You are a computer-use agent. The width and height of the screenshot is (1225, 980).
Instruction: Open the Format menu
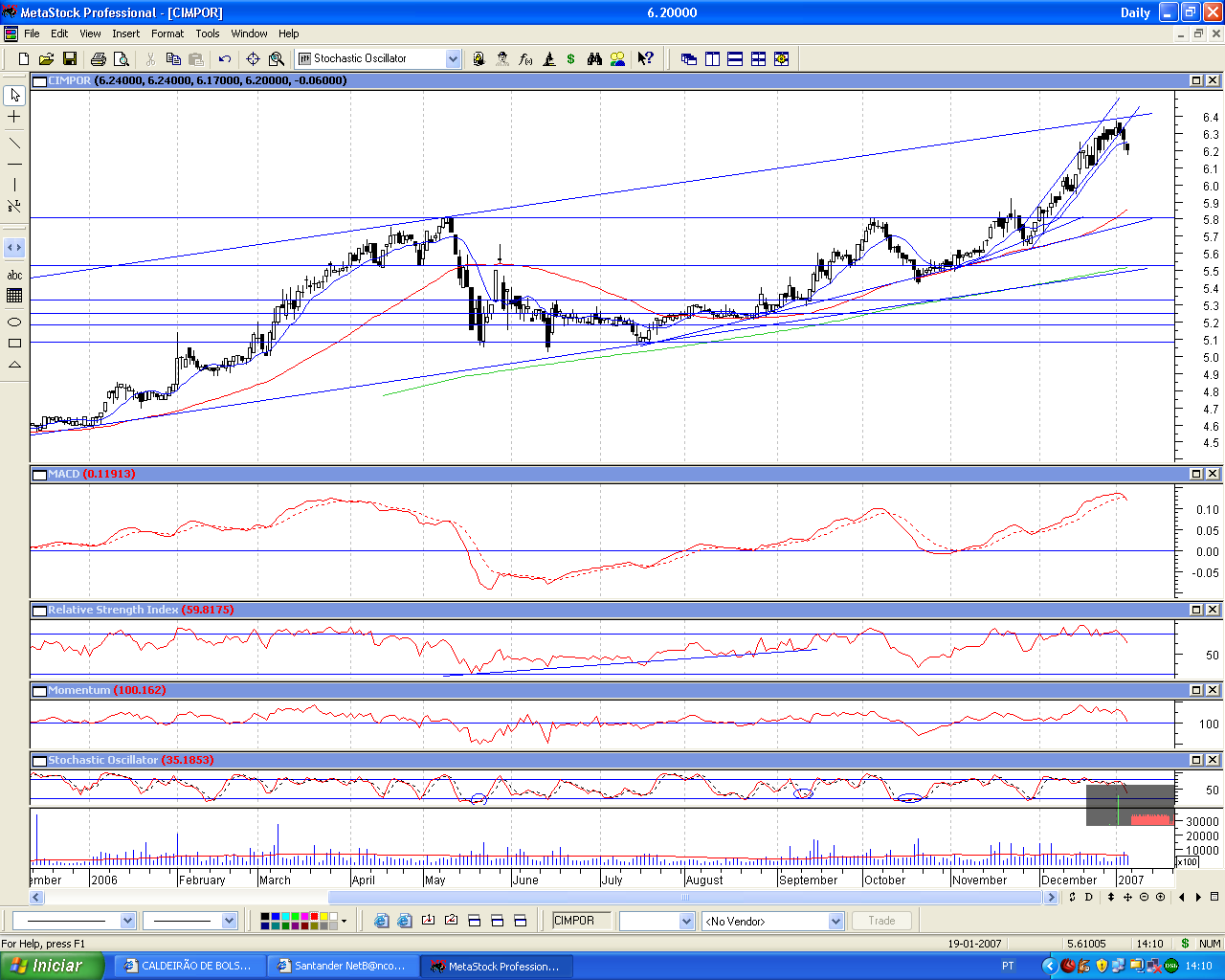click(167, 33)
